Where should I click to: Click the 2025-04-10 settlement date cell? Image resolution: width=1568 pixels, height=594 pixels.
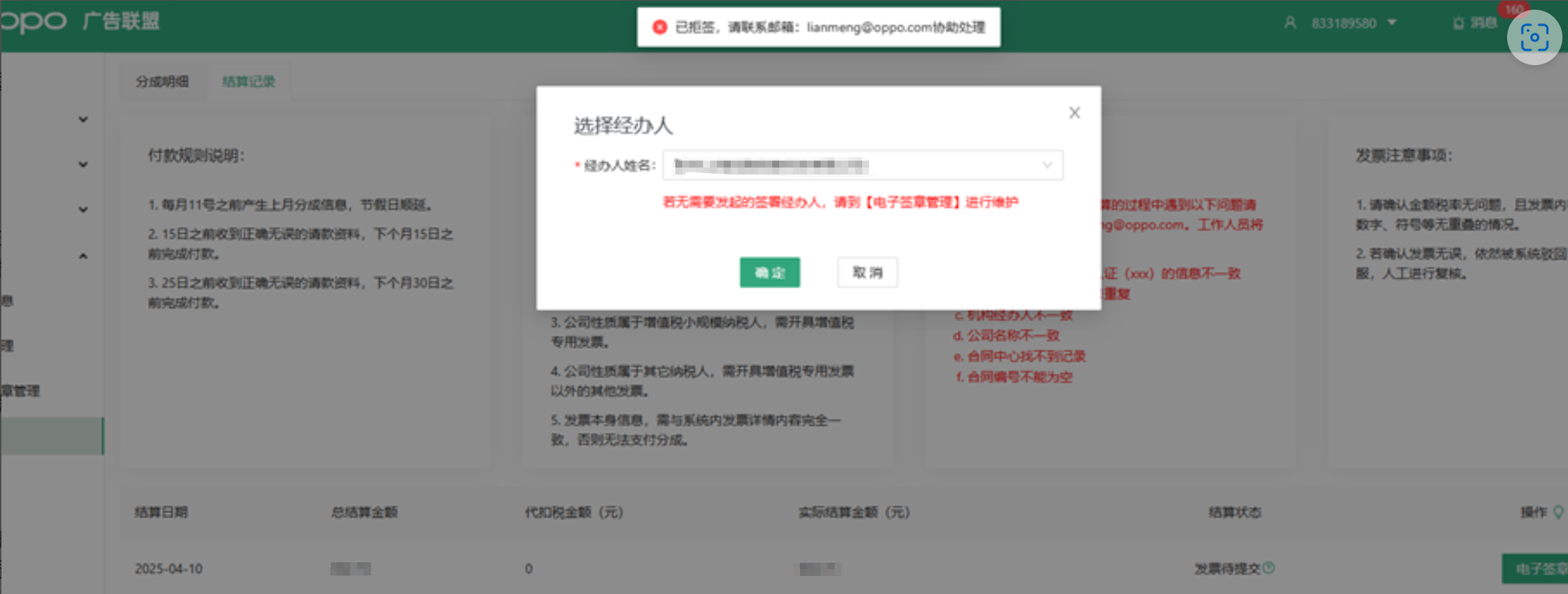tap(169, 568)
